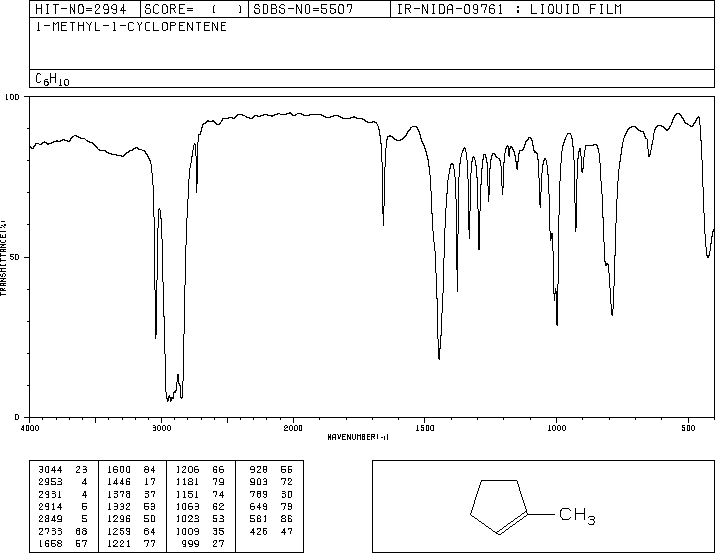Click the C=C absorption peak near 1668
The height and width of the screenshot is (553, 715).
383,223
